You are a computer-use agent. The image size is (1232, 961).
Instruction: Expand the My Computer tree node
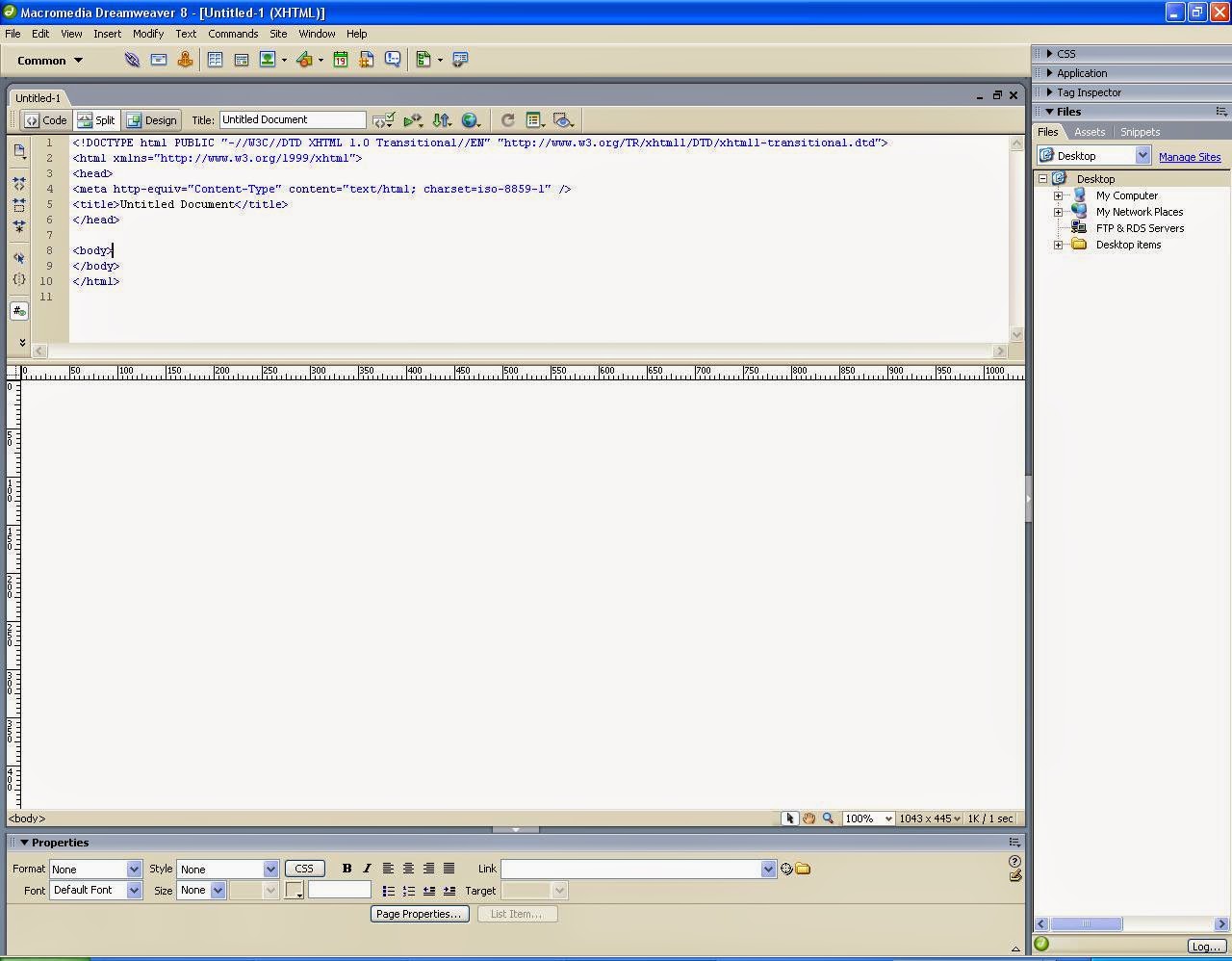[1058, 195]
